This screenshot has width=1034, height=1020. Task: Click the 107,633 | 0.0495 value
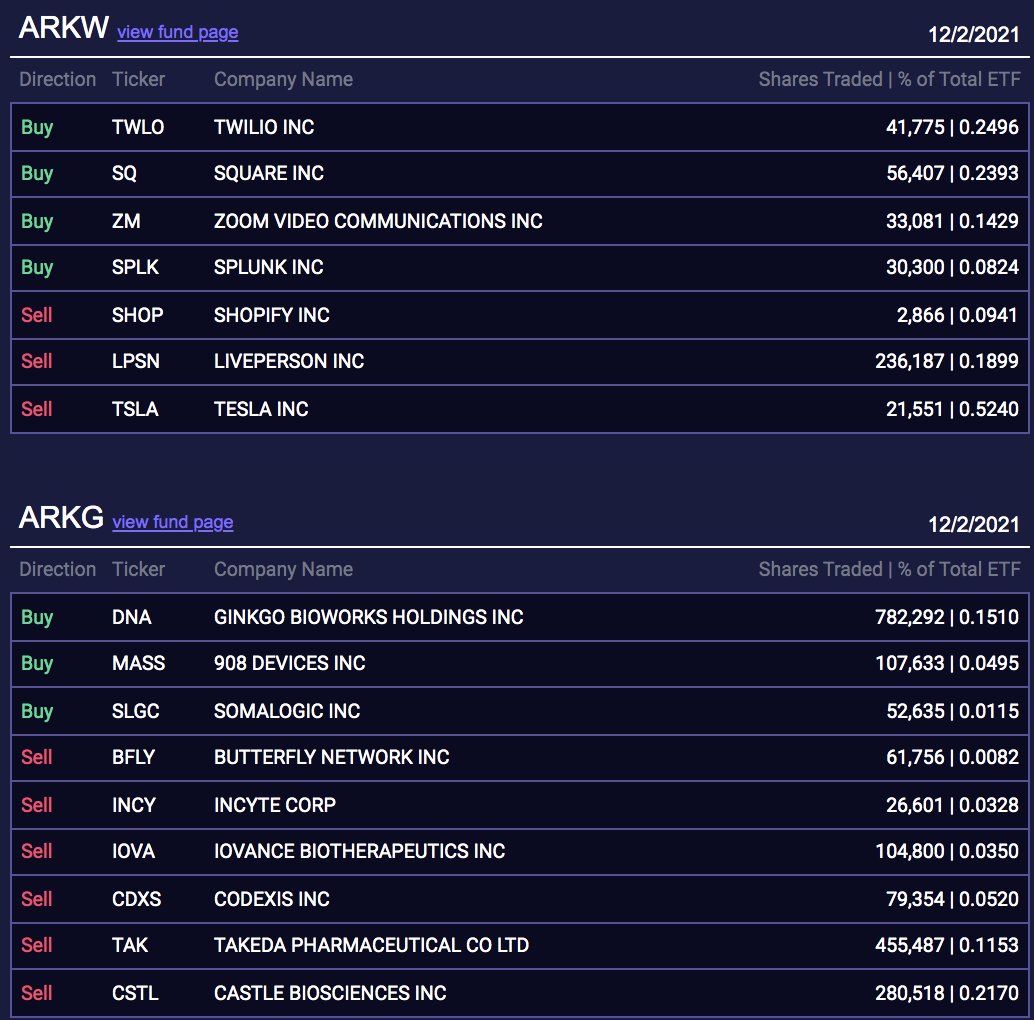coord(947,663)
